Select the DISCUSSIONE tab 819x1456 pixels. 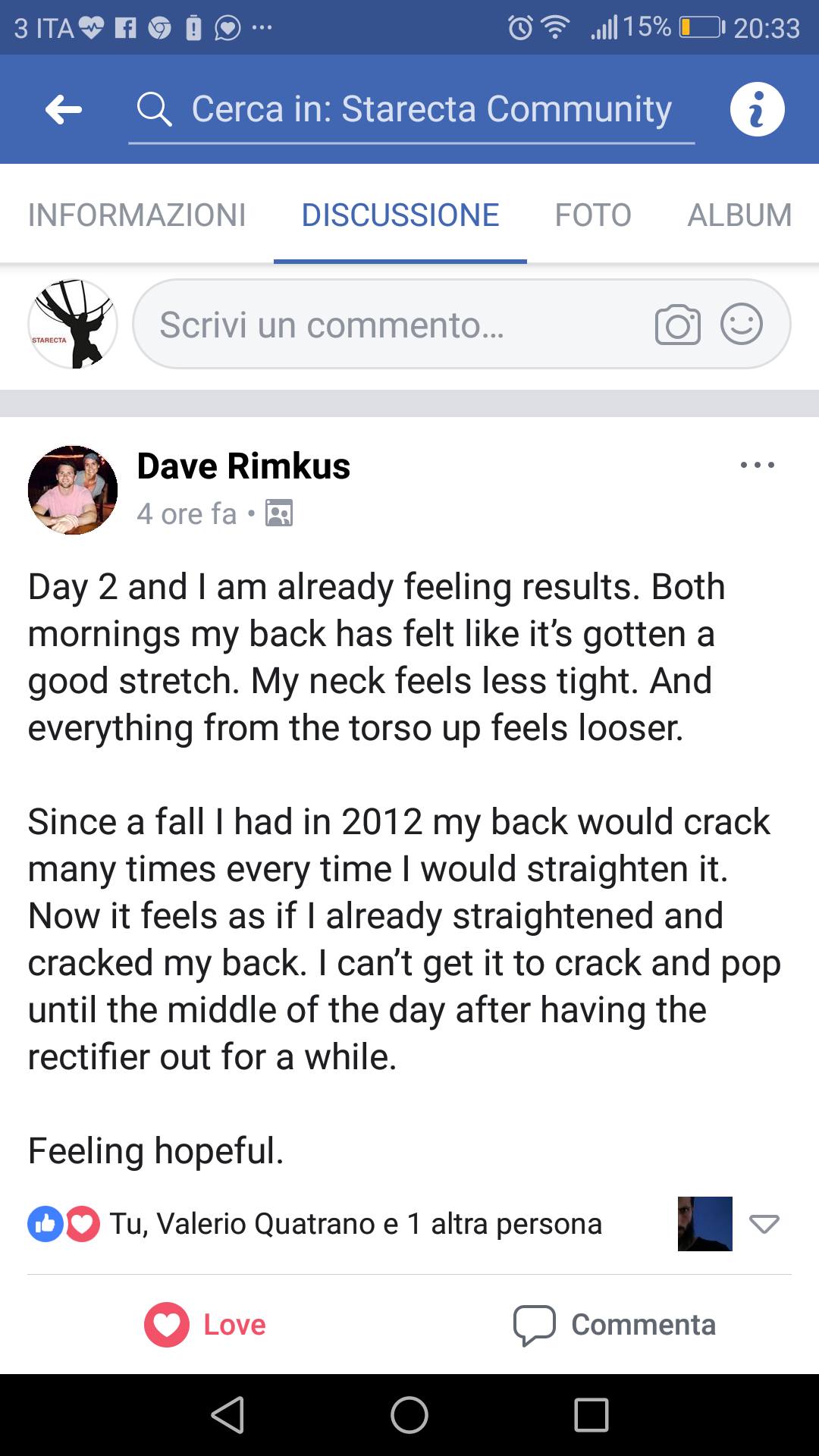pos(400,215)
